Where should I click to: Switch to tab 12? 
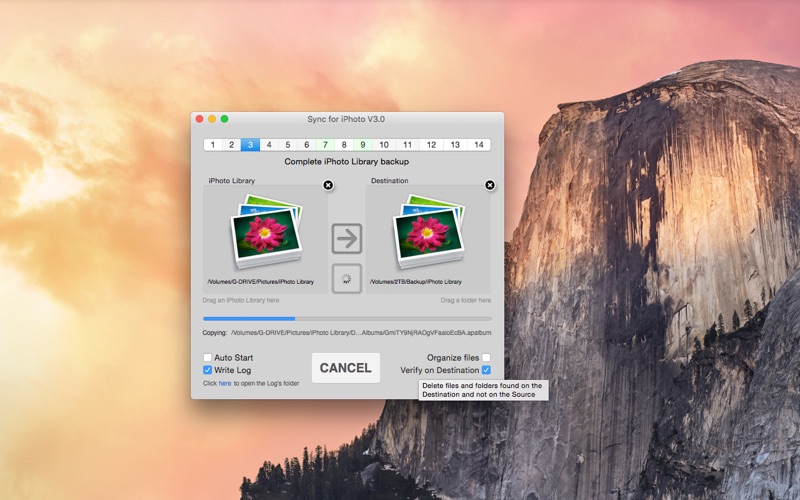432,145
